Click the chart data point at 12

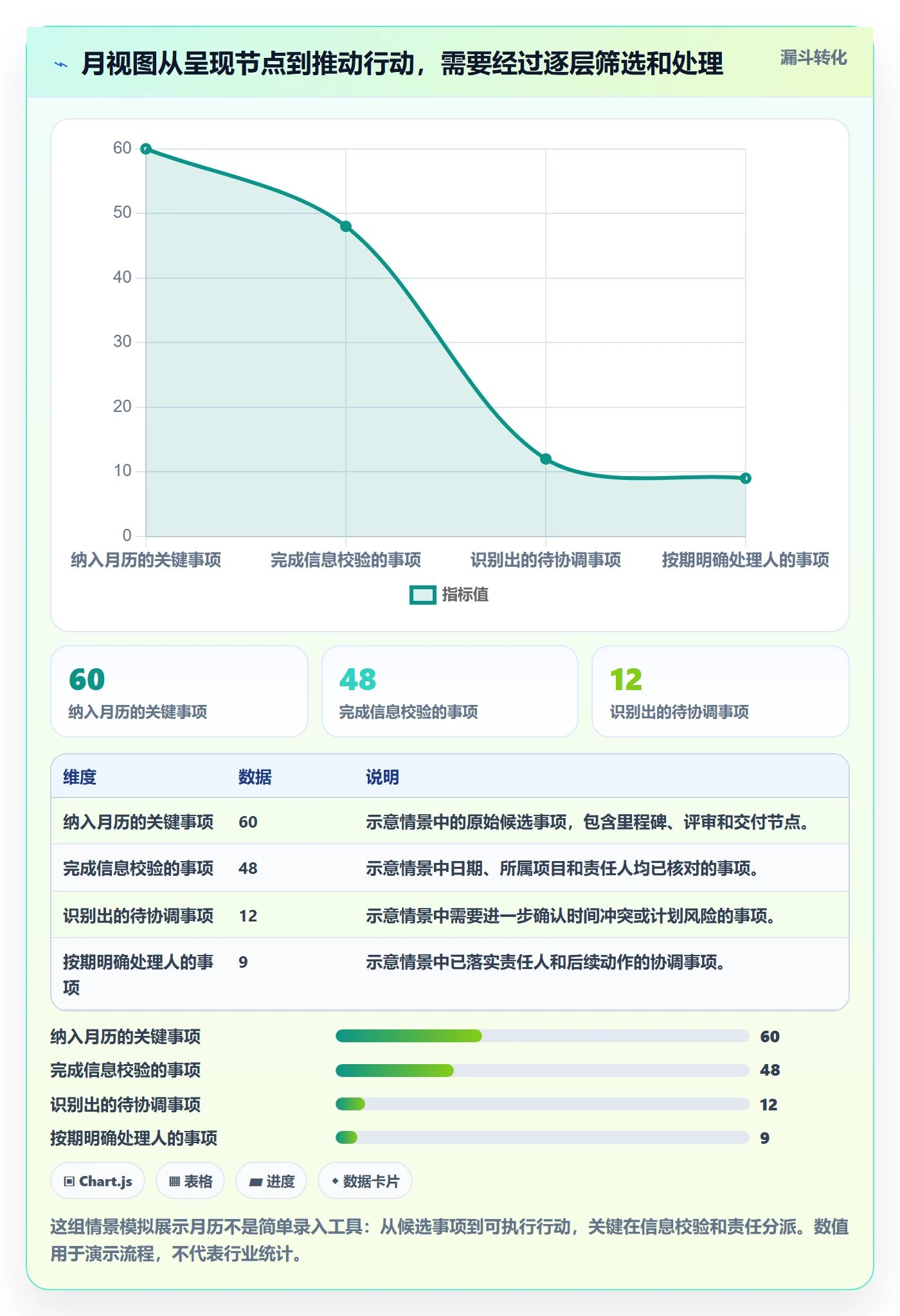coord(546,459)
